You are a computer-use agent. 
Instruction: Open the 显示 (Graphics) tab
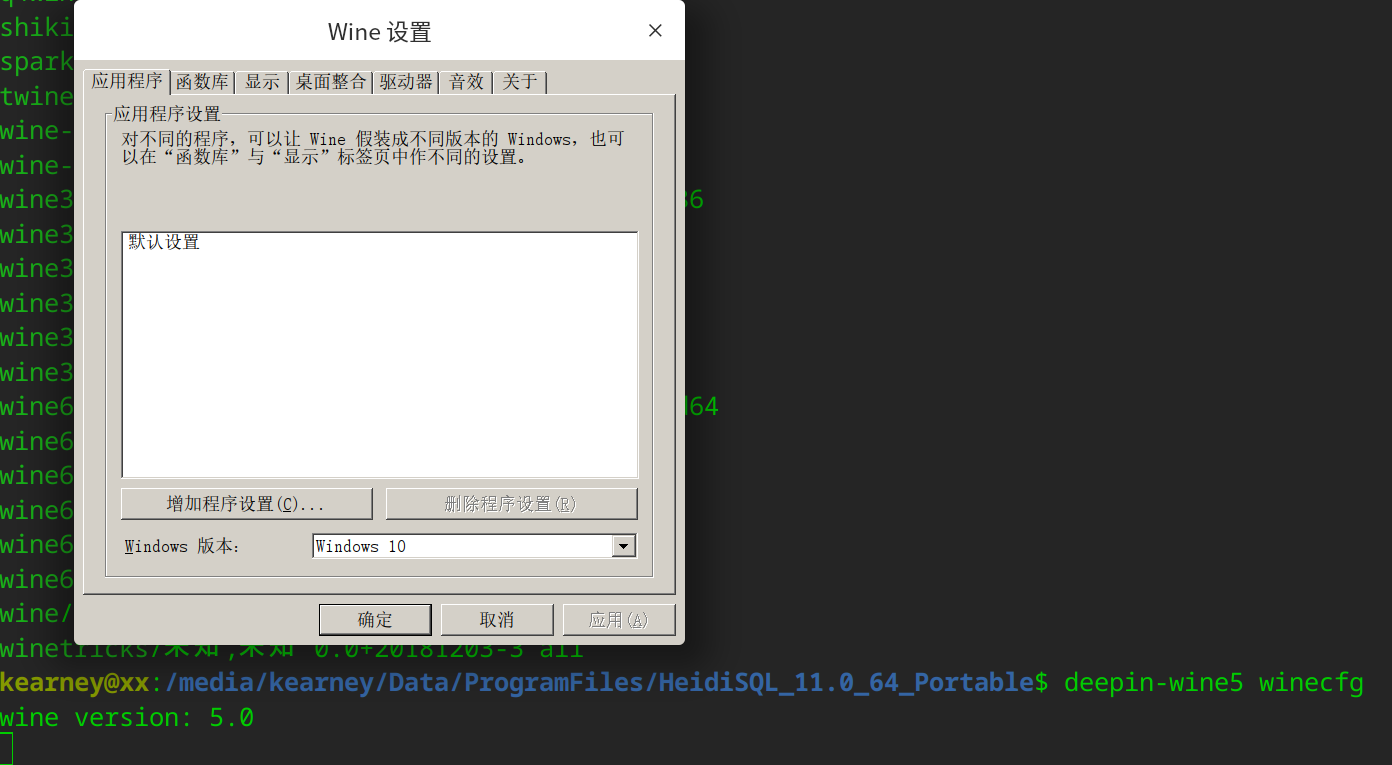pos(262,82)
